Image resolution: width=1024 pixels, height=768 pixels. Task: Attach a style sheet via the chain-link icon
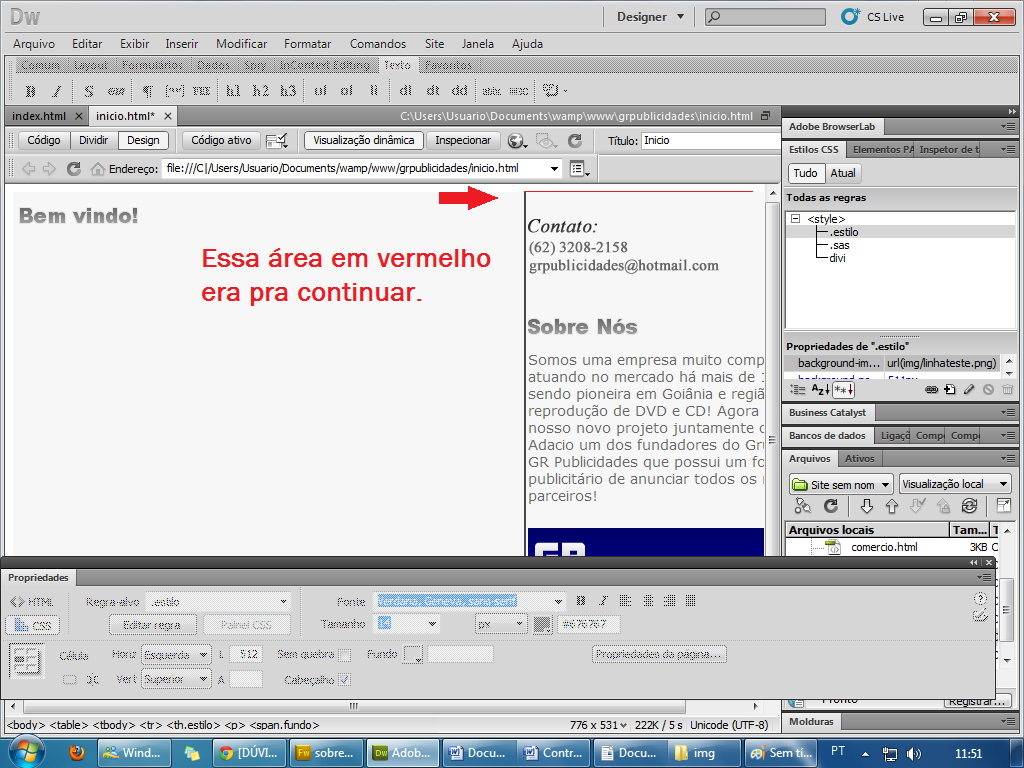pos(932,389)
